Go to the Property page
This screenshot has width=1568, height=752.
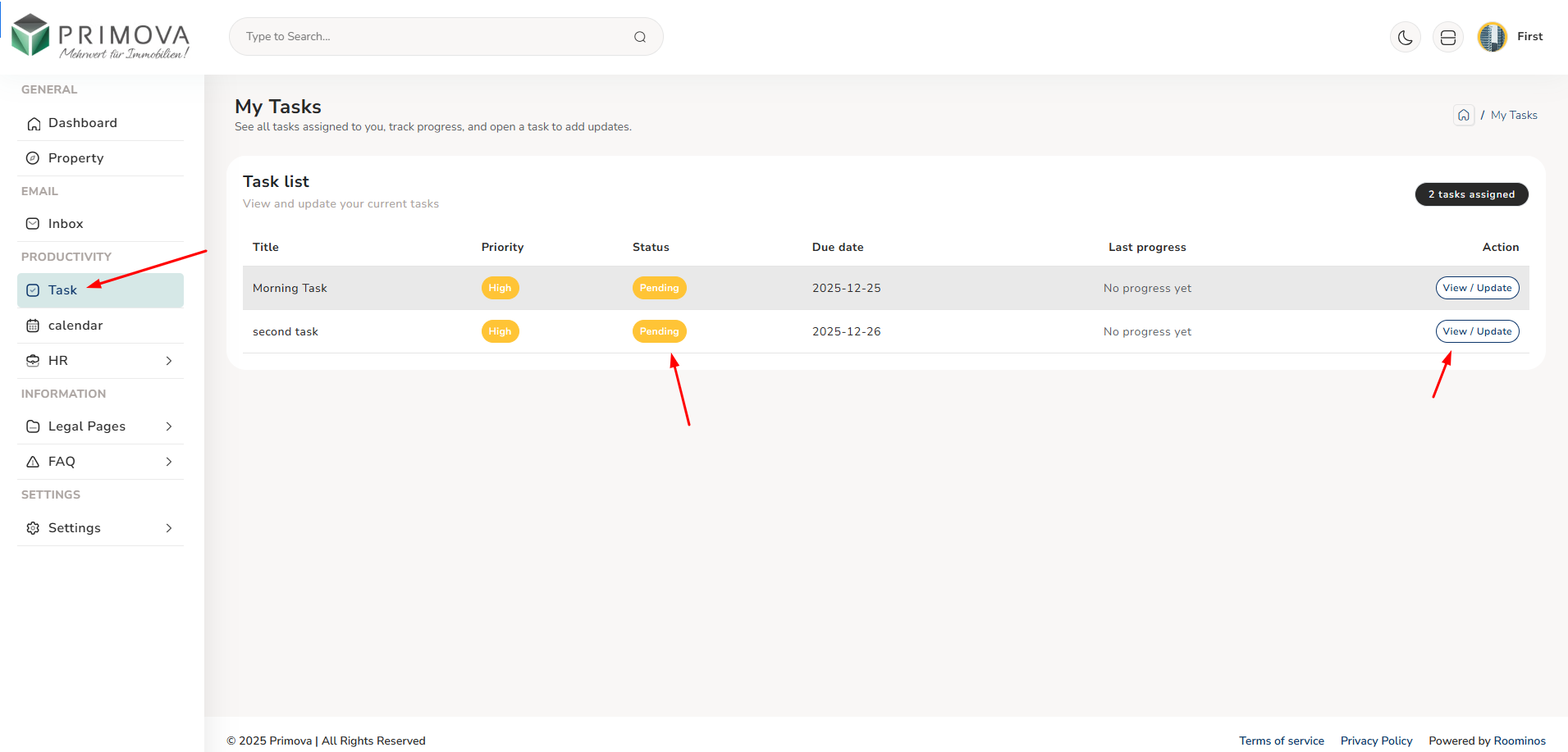pyautogui.click(x=75, y=158)
